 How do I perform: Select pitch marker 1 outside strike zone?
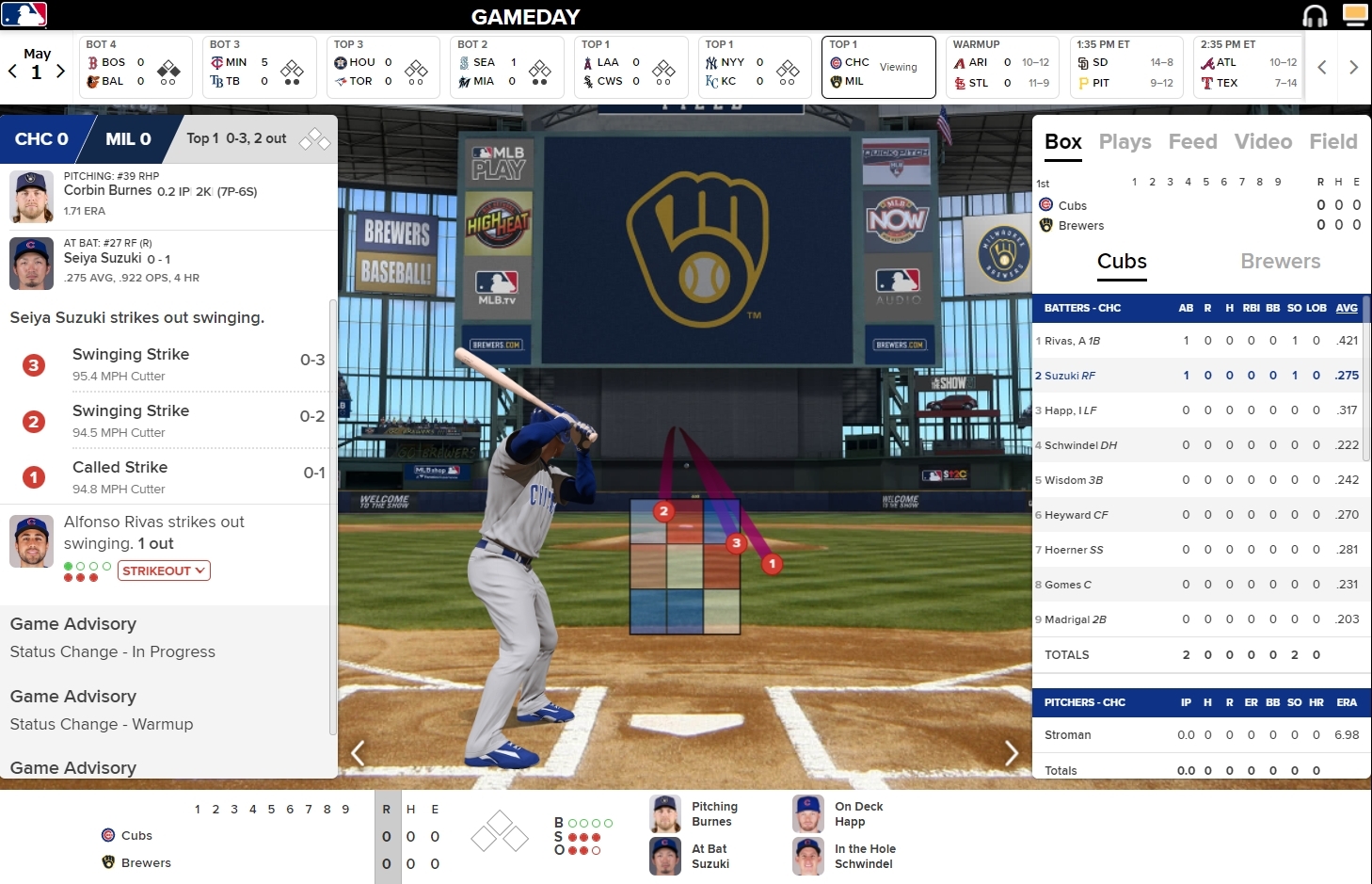pyautogui.click(x=773, y=564)
